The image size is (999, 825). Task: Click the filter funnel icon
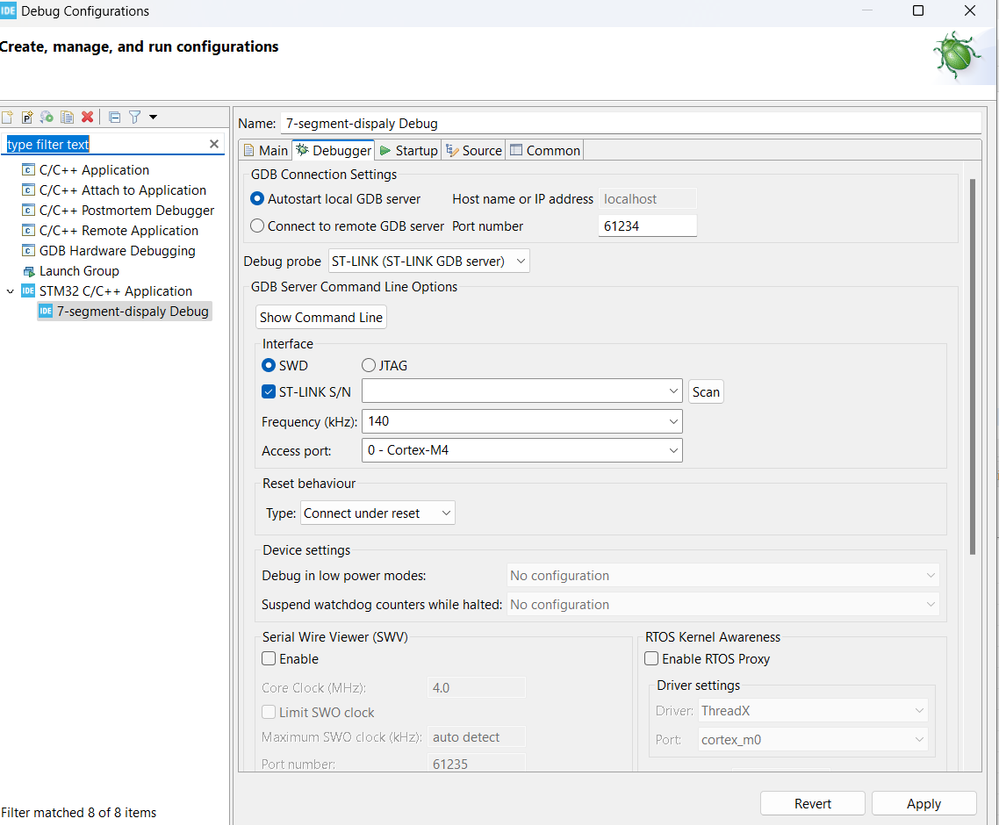pyautogui.click(x=134, y=117)
